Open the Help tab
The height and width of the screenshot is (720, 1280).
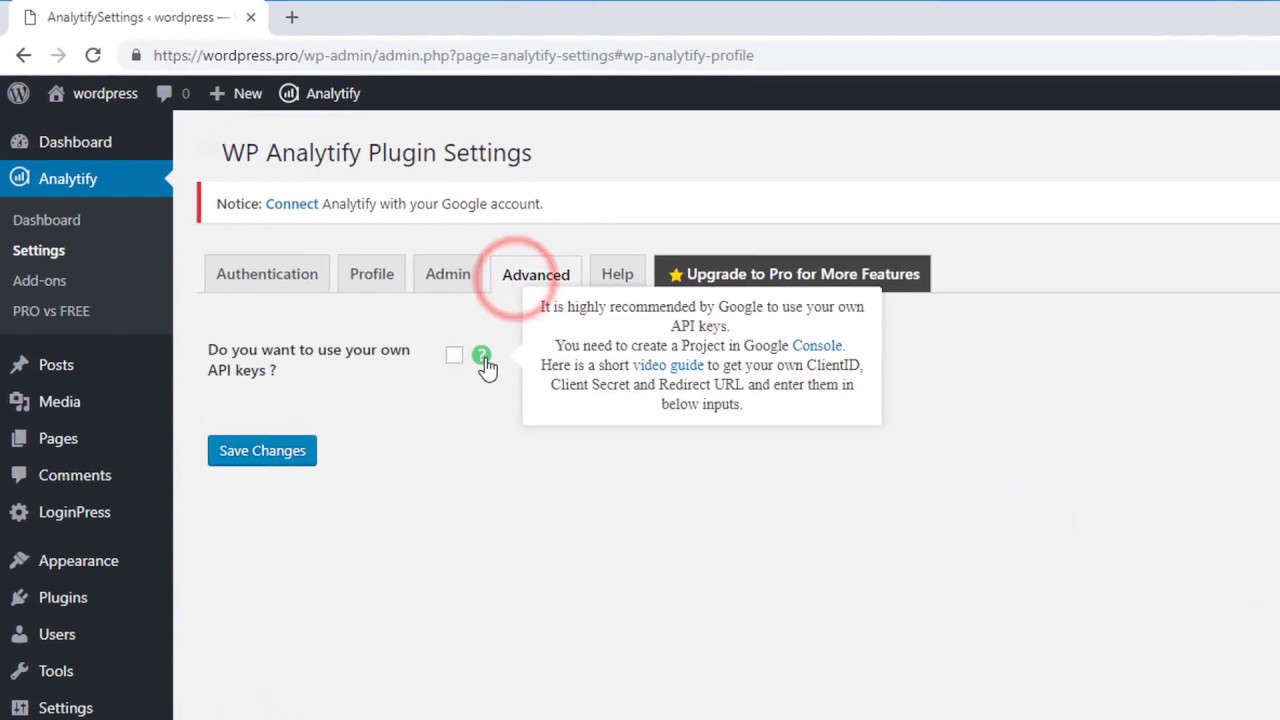(x=617, y=274)
